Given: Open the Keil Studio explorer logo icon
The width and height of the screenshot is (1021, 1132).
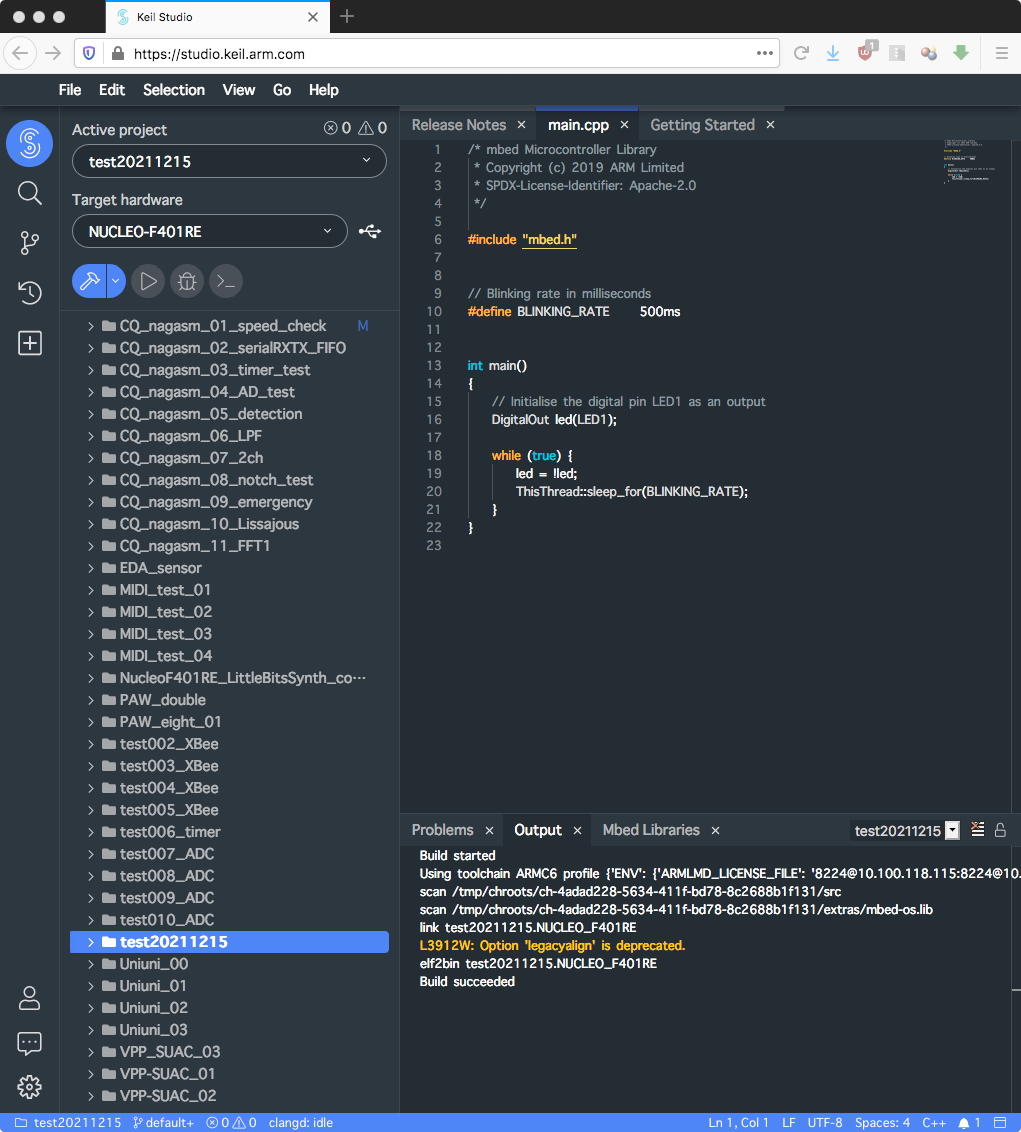Looking at the screenshot, I should coord(30,143).
